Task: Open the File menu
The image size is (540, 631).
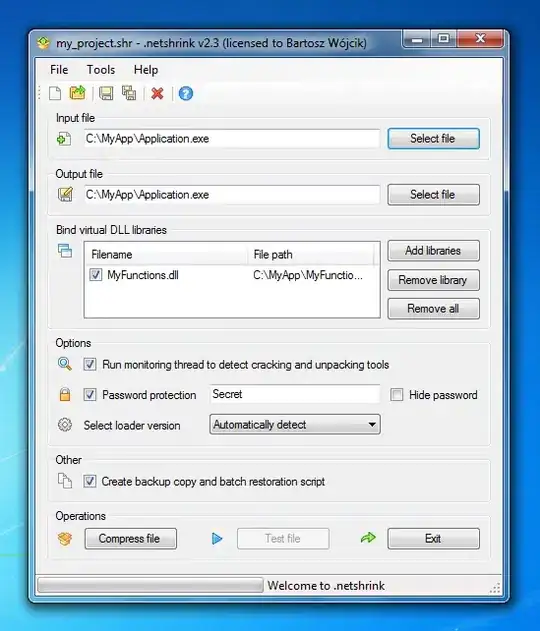Action: [59, 70]
